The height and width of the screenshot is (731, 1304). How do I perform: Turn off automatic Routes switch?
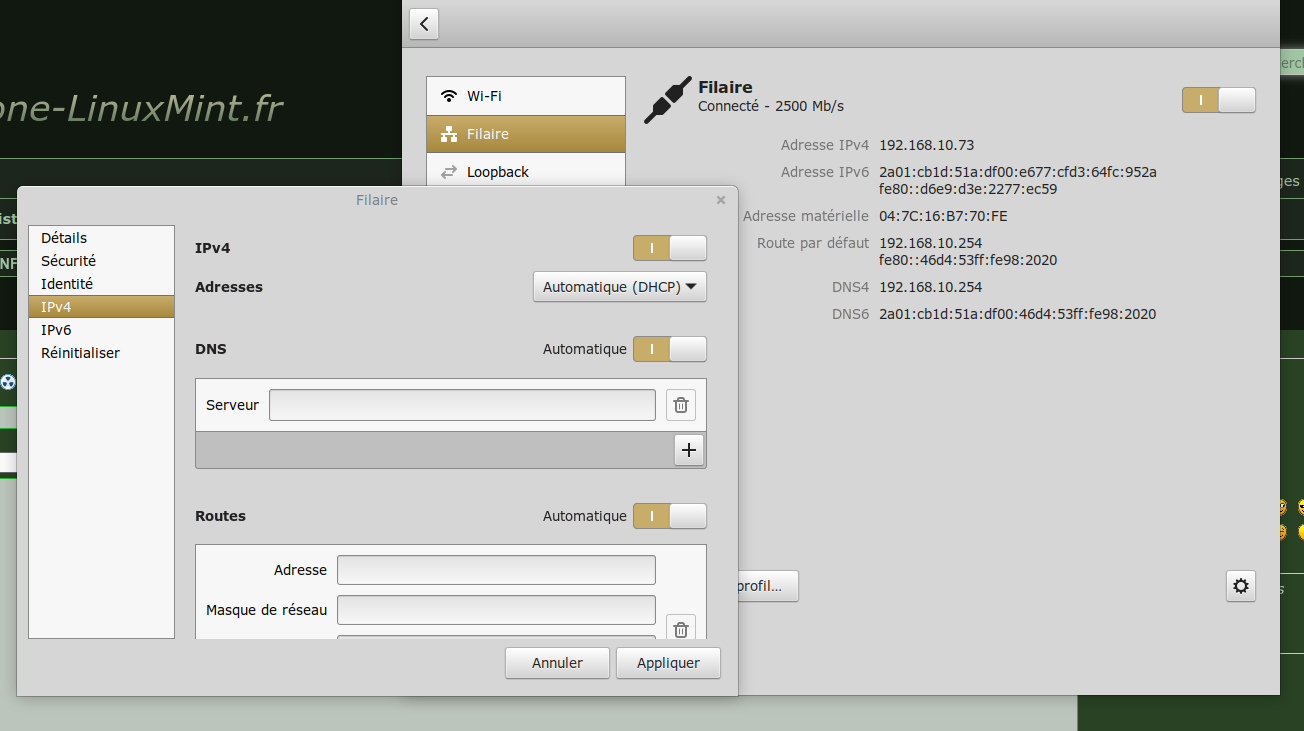click(x=669, y=516)
